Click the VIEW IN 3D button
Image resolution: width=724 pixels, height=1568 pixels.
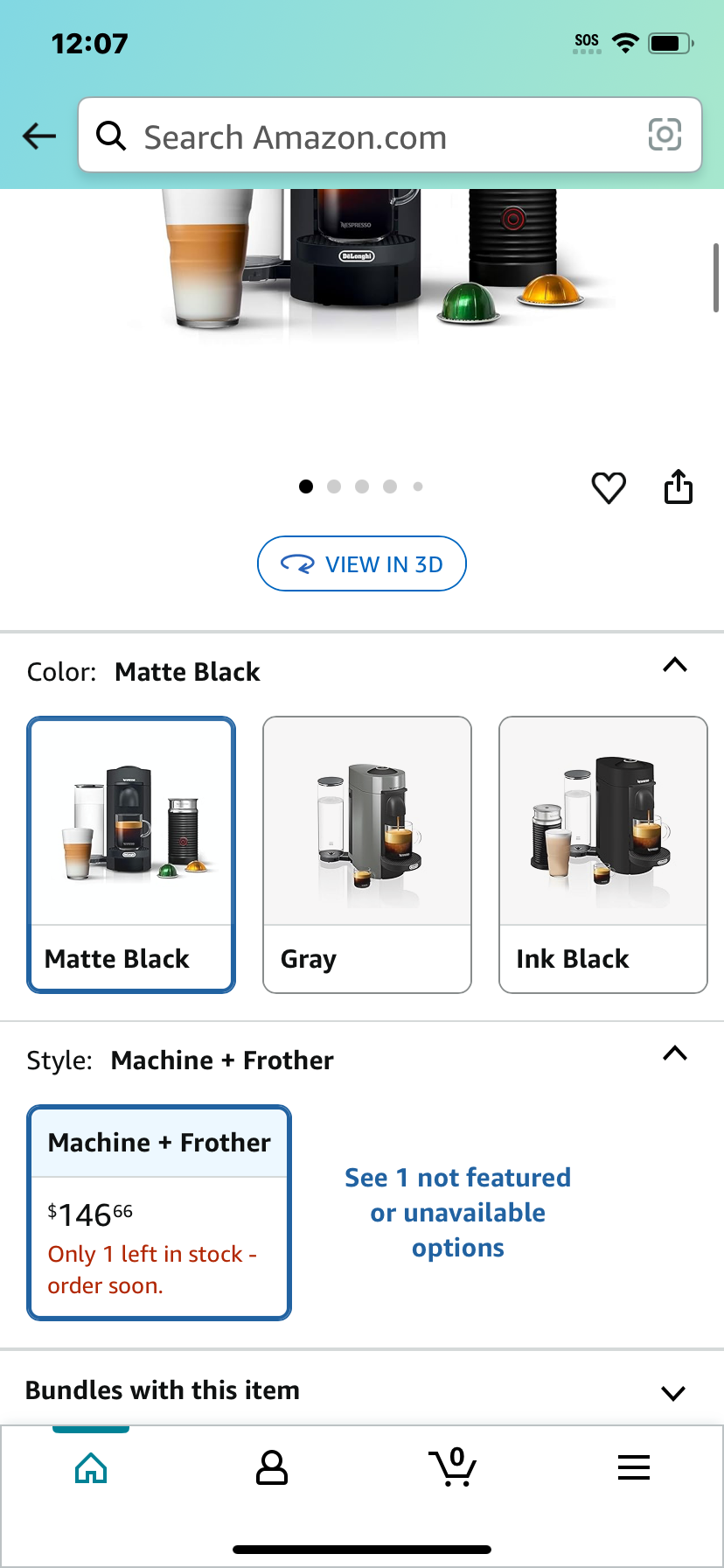point(362,563)
